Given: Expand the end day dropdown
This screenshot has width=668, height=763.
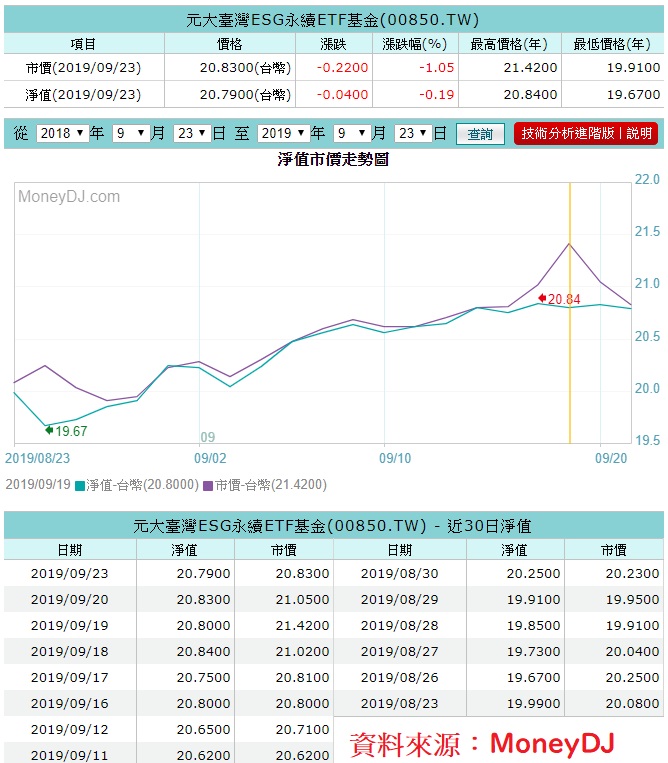Looking at the screenshot, I should (x=412, y=134).
